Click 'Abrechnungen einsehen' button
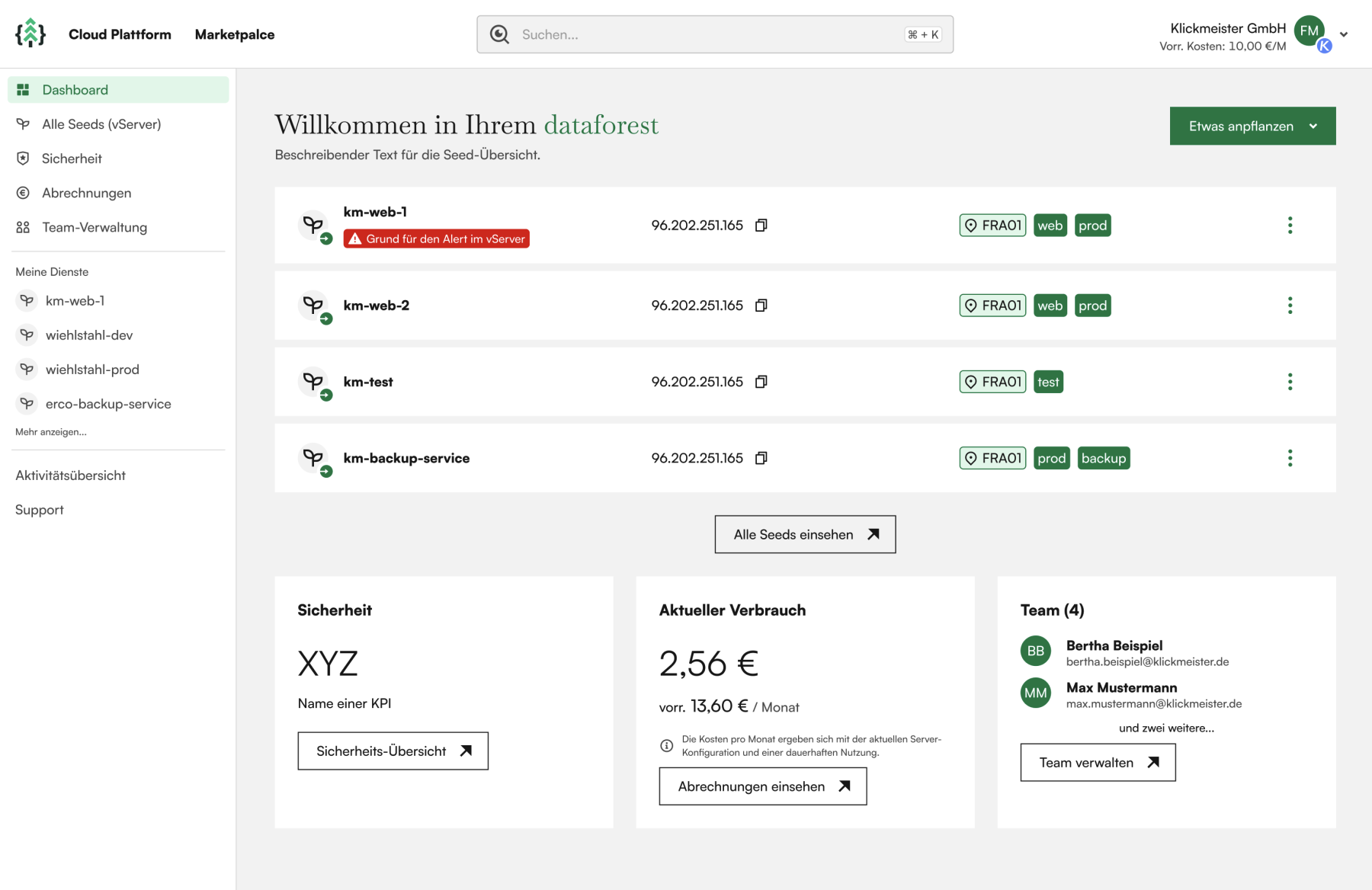The width and height of the screenshot is (1372, 890). click(x=762, y=786)
